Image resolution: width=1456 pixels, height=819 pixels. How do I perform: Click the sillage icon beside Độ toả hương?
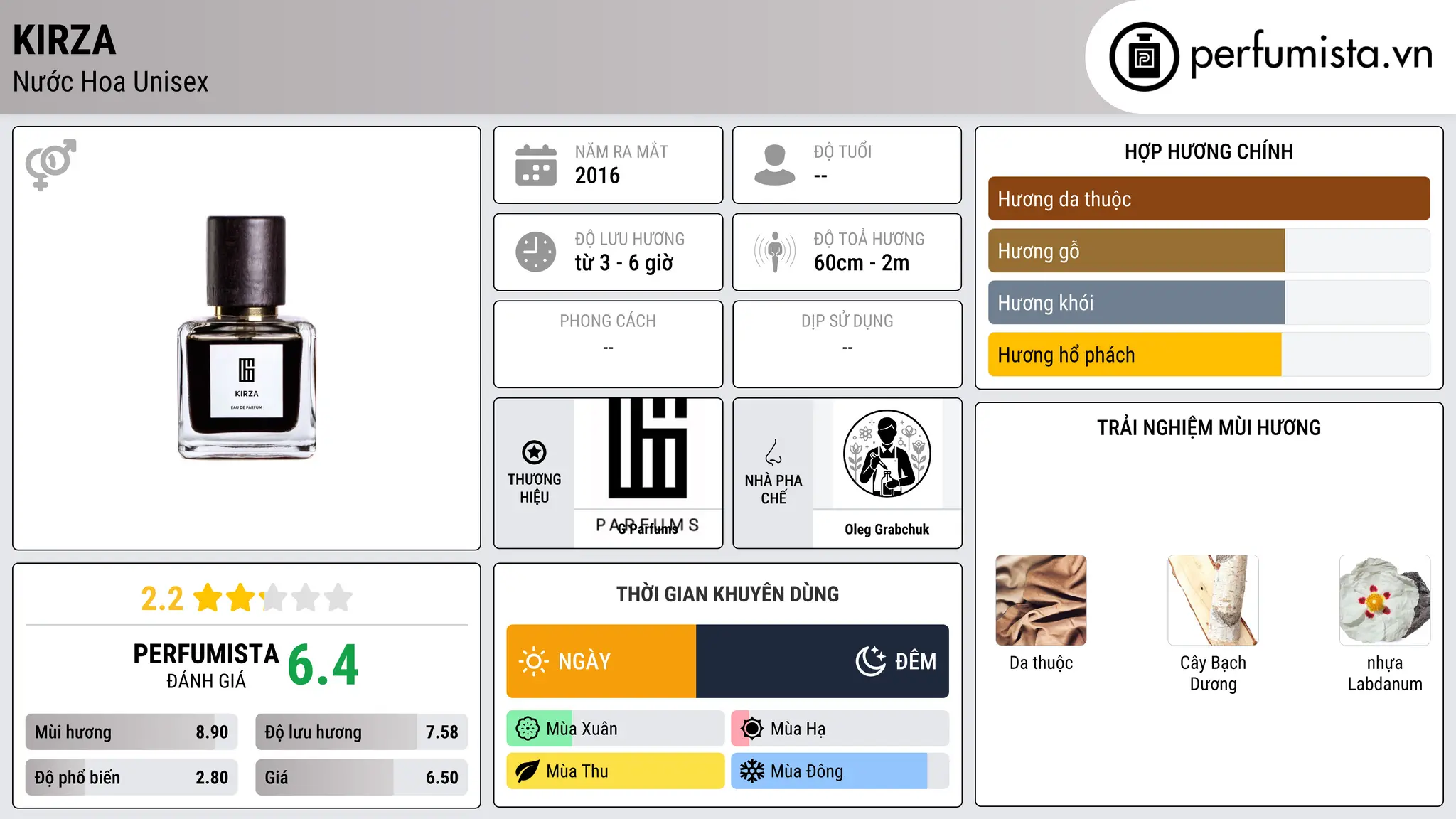tap(775, 252)
